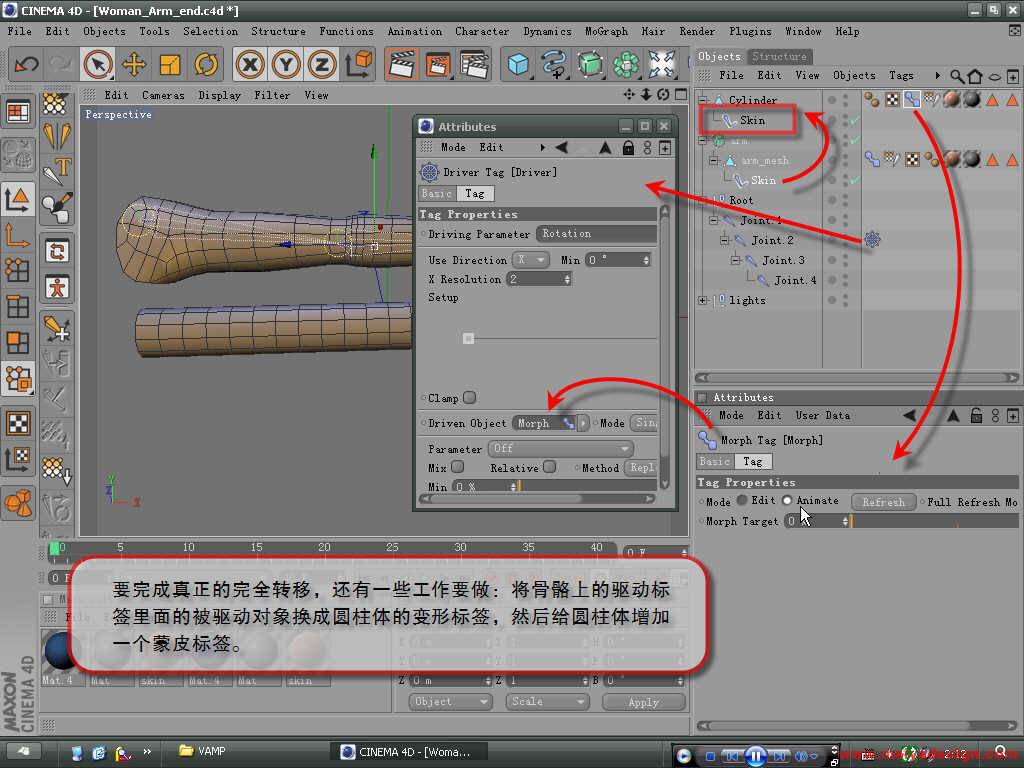Screen dimensions: 1024x768
Task: Open the Use Direction X dropdown
Action: pyautogui.click(x=530, y=260)
